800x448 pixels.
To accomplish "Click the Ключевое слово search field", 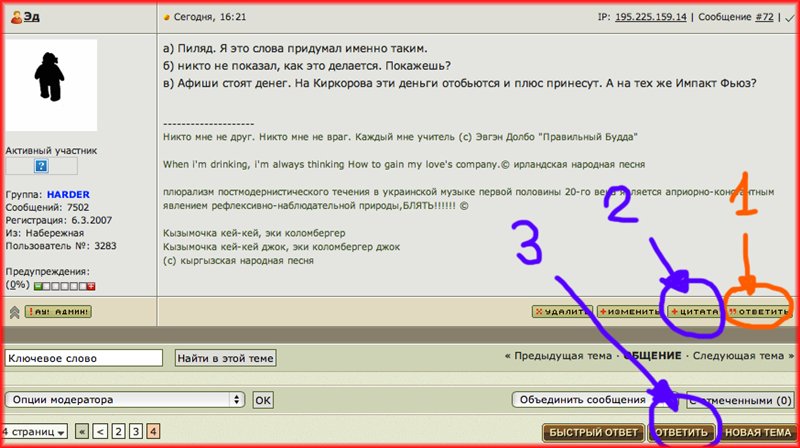I will pyautogui.click(x=83, y=357).
